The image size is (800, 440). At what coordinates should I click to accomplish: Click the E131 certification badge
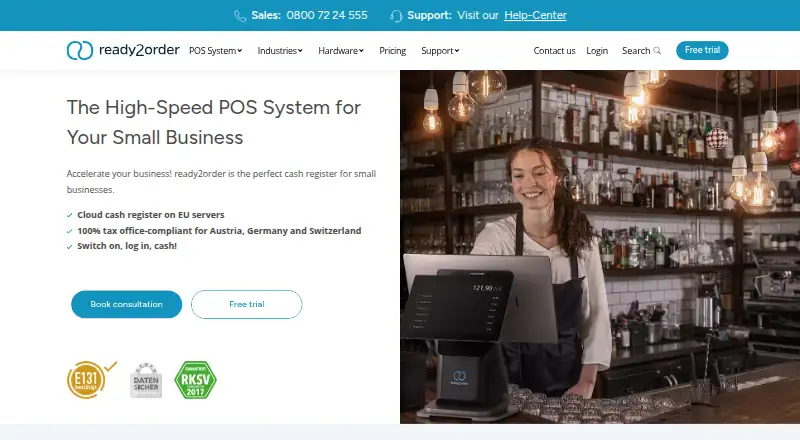point(91,379)
